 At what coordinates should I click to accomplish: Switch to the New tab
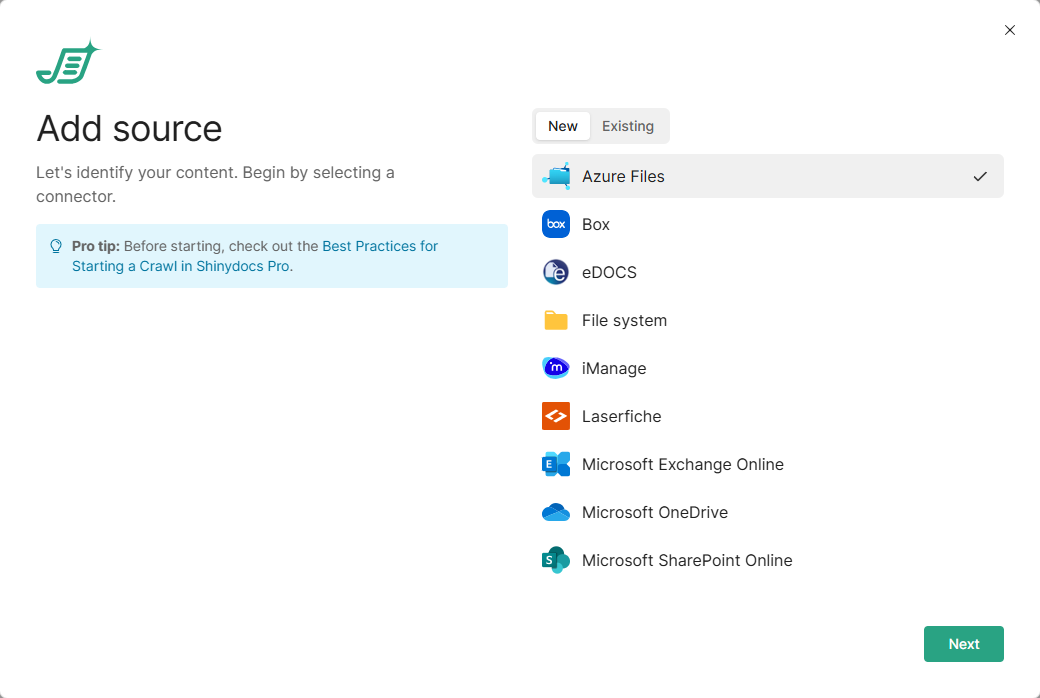pyautogui.click(x=562, y=126)
